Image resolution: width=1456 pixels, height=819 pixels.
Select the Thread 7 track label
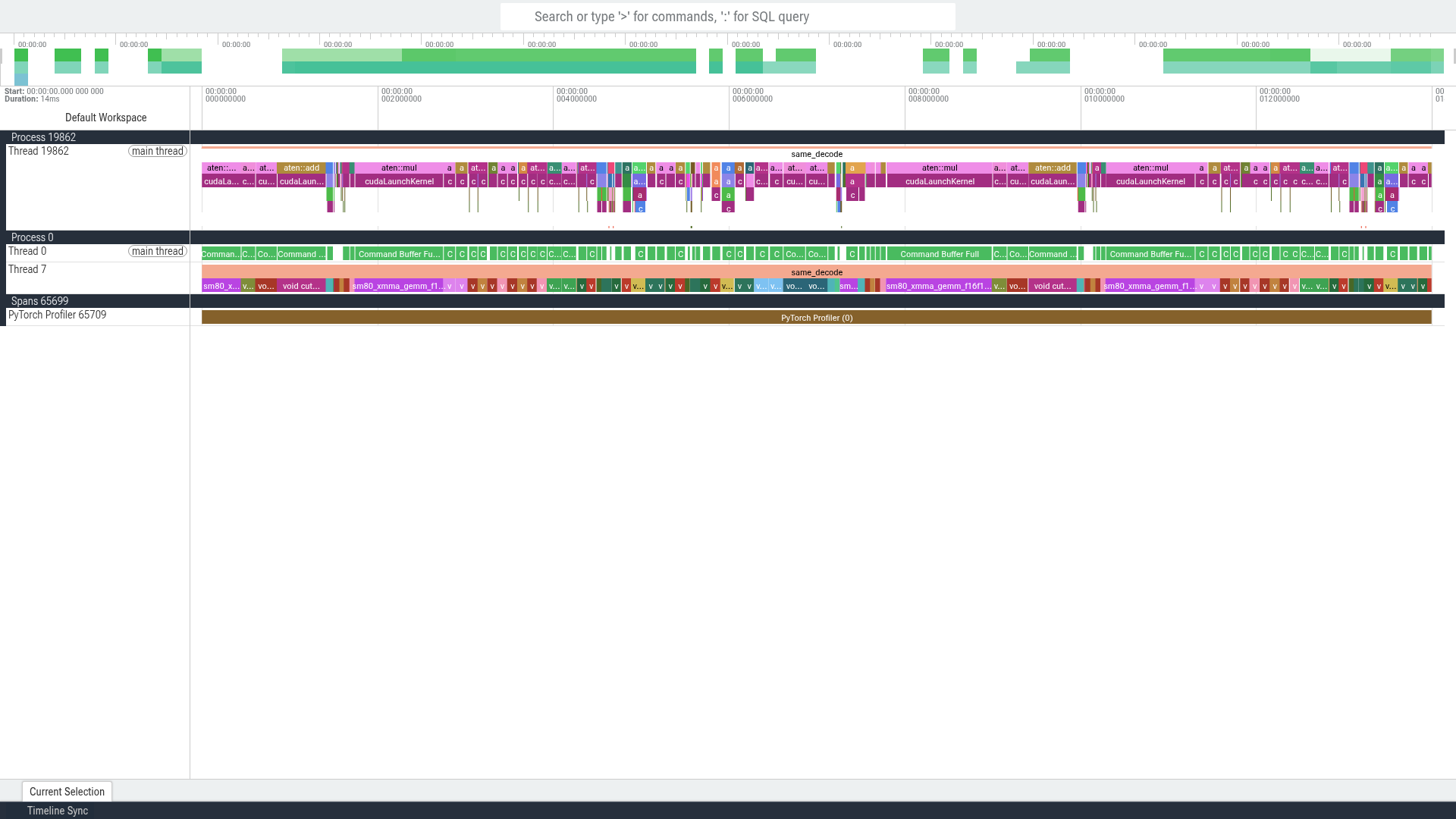27,269
